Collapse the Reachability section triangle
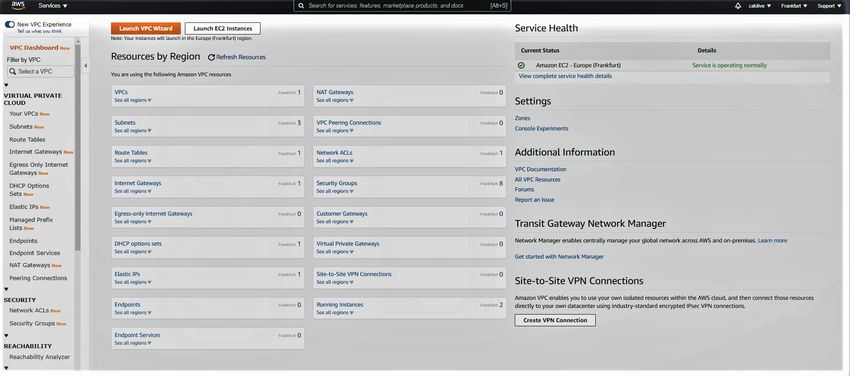This screenshot has width=850, height=376. 7,336
